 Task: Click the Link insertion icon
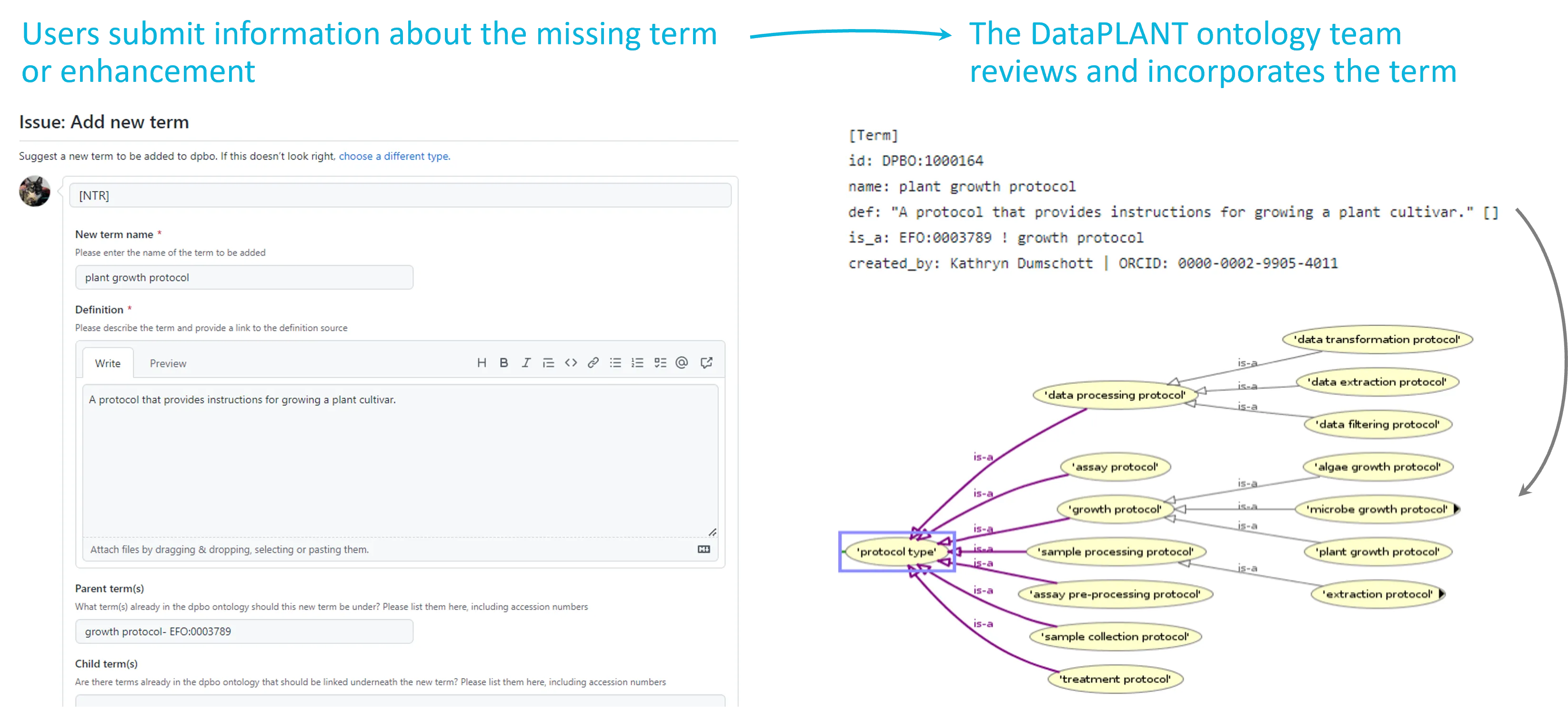click(592, 362)
